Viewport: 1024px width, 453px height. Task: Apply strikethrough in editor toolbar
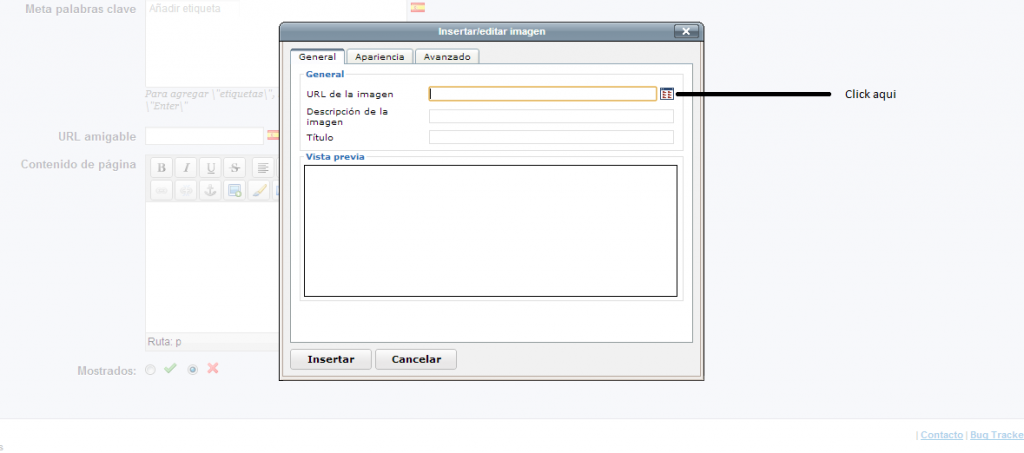pos(235,167)
